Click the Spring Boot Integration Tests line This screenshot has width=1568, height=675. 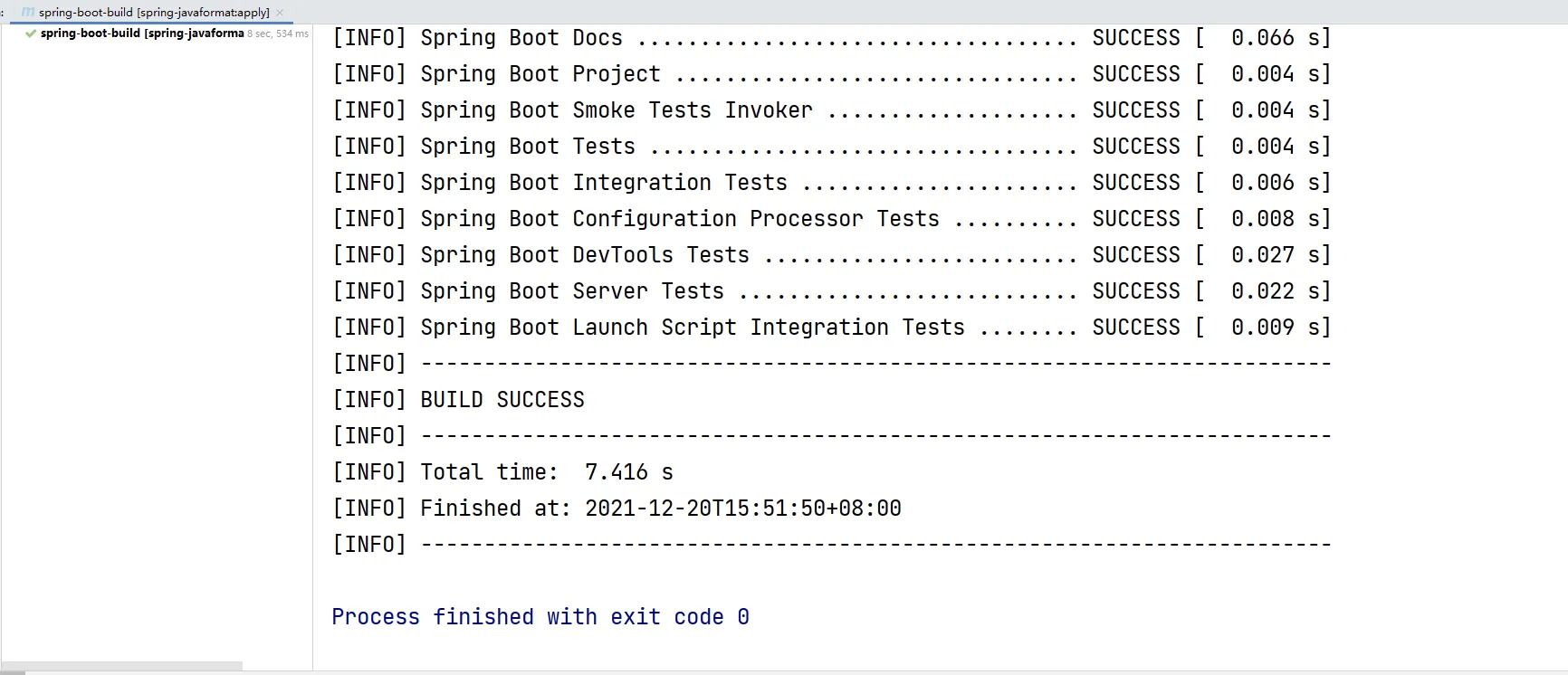point(831,183)
